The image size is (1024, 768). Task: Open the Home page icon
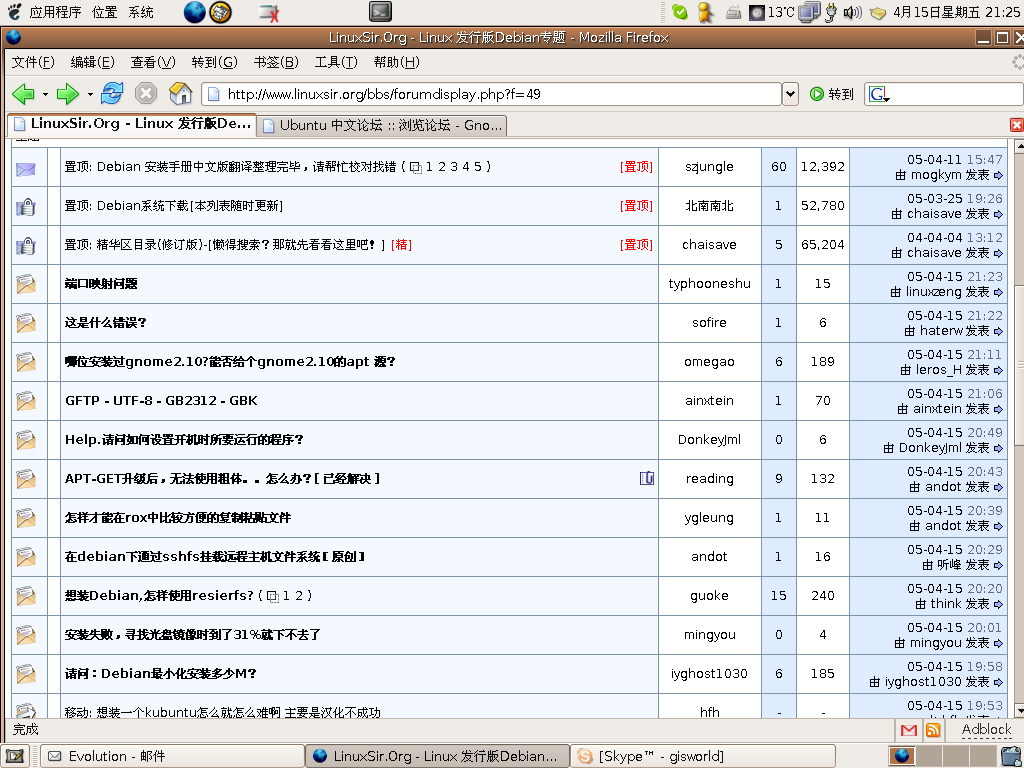pos(180,93)
